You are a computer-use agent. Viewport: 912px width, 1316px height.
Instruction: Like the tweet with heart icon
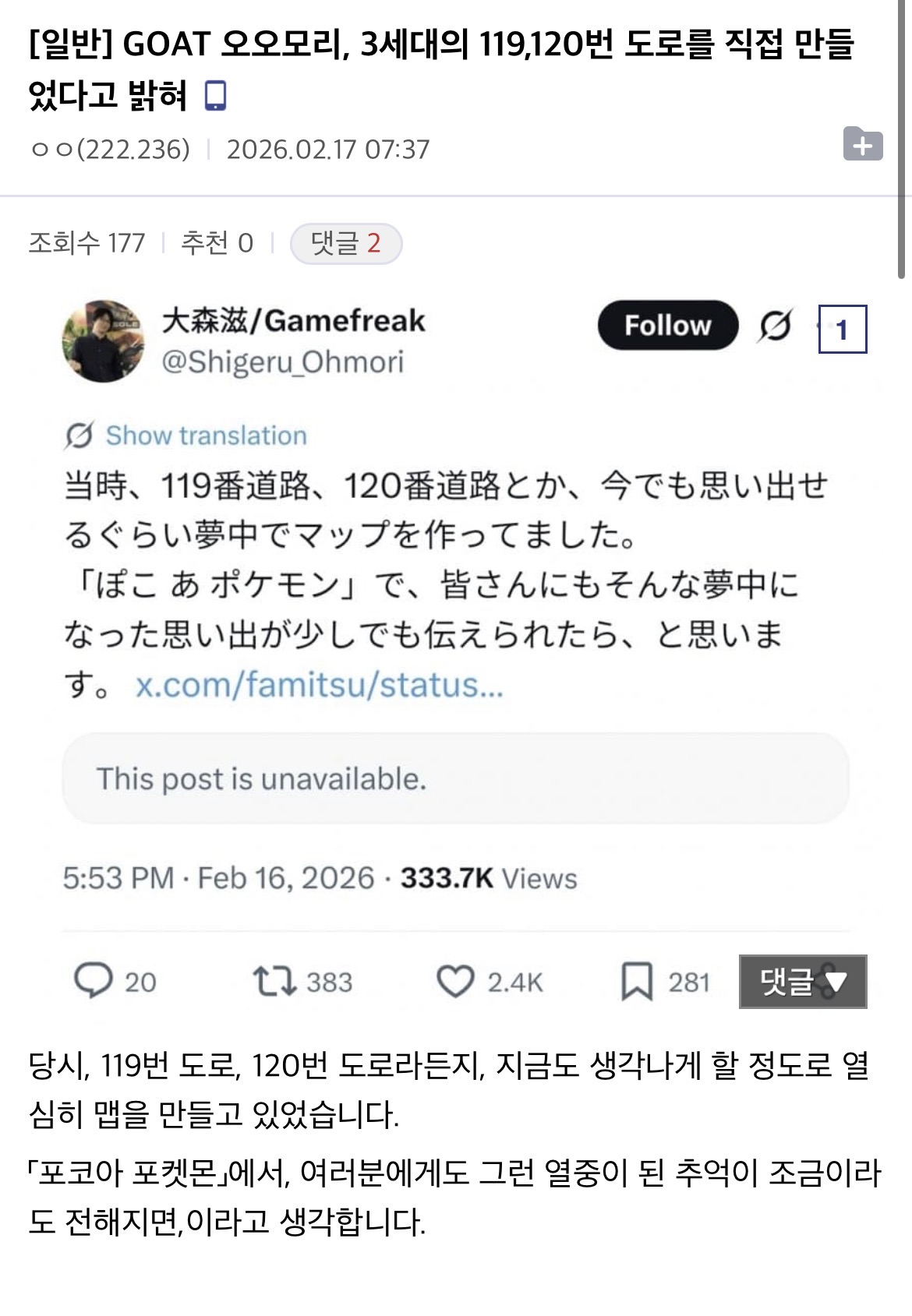tap(454, 981)
